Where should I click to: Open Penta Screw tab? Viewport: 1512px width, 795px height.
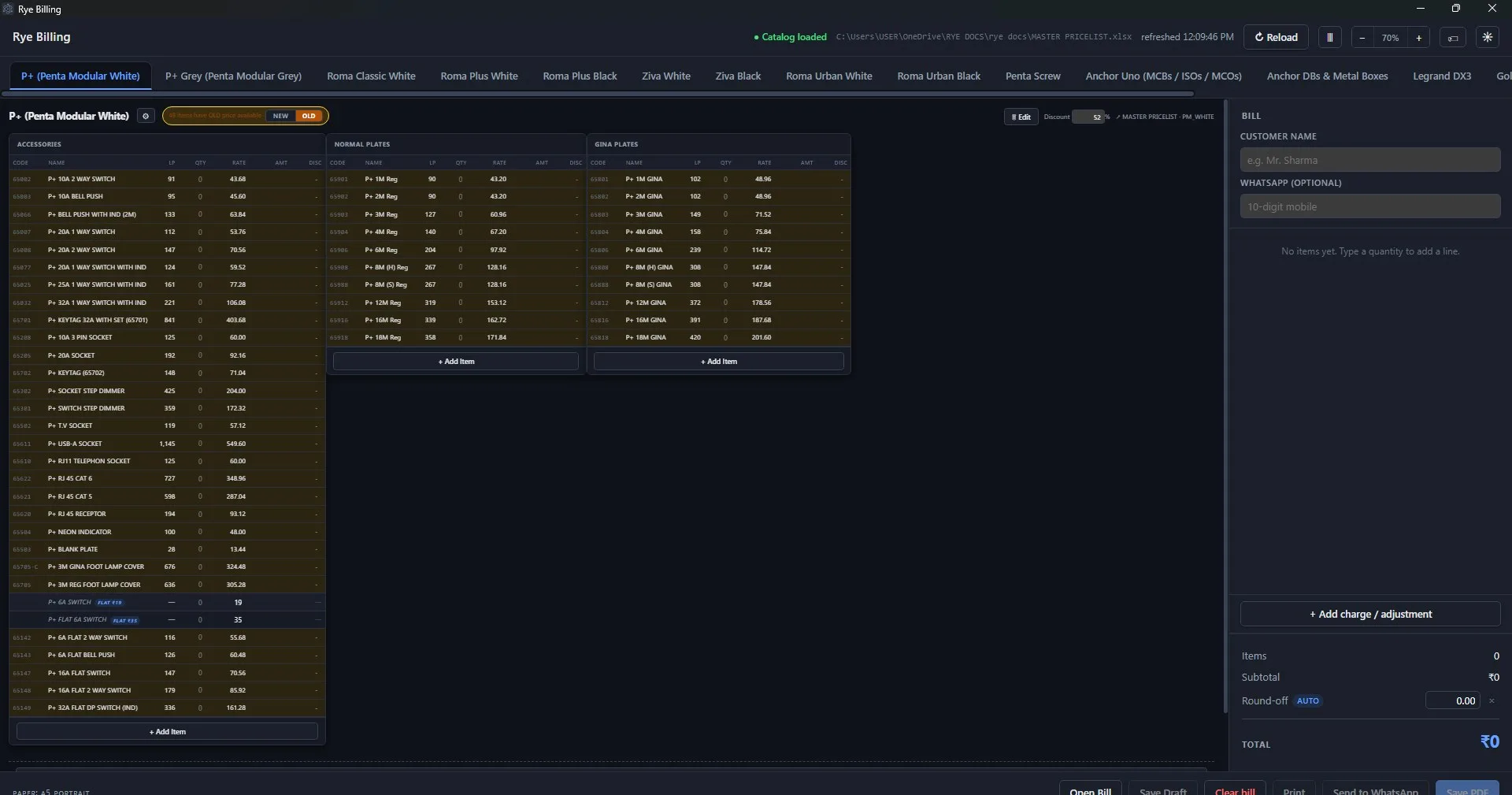tap(1032, 76)
